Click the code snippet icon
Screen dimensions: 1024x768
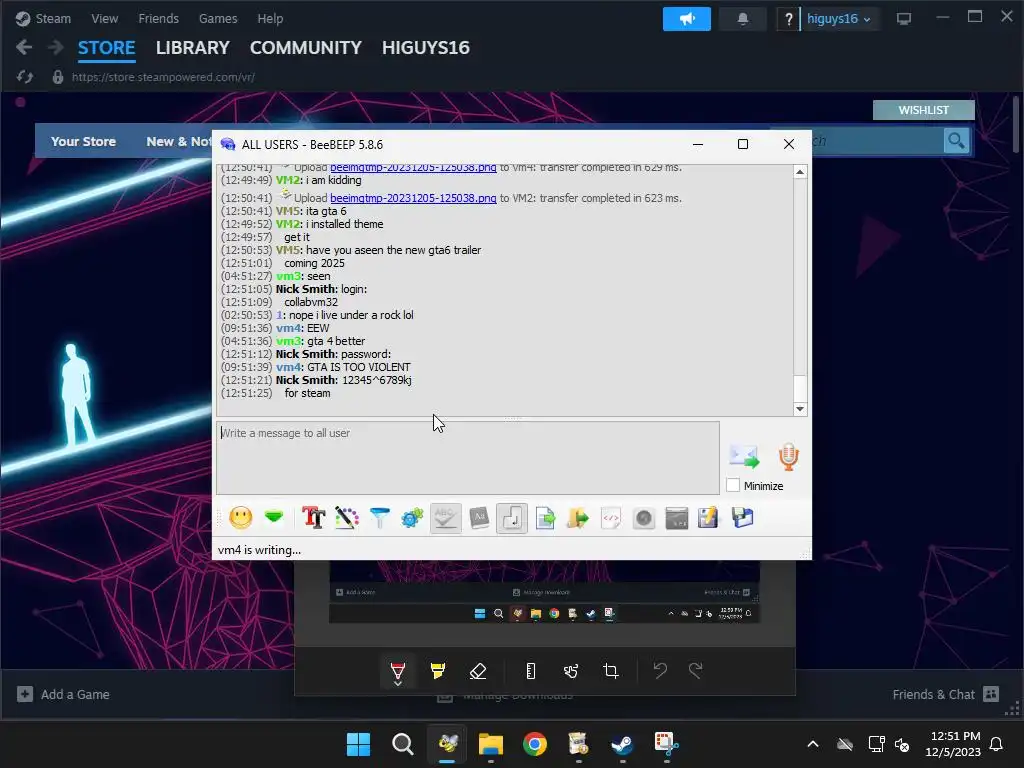[611, 519]
